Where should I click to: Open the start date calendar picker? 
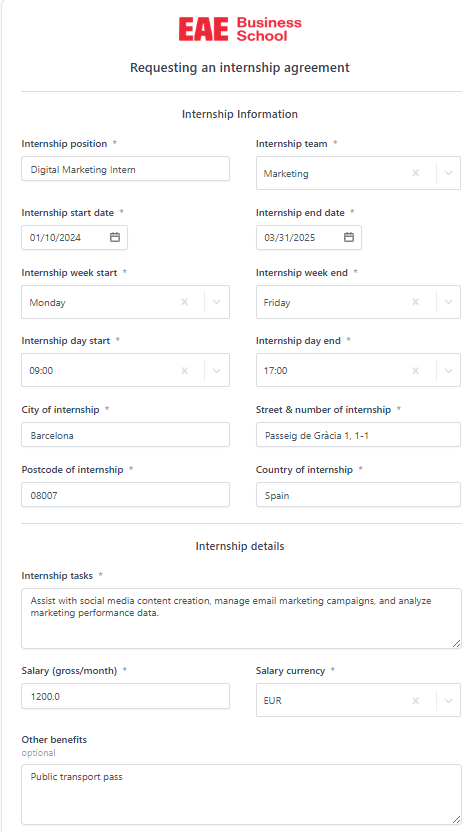(x=115, y=237)
